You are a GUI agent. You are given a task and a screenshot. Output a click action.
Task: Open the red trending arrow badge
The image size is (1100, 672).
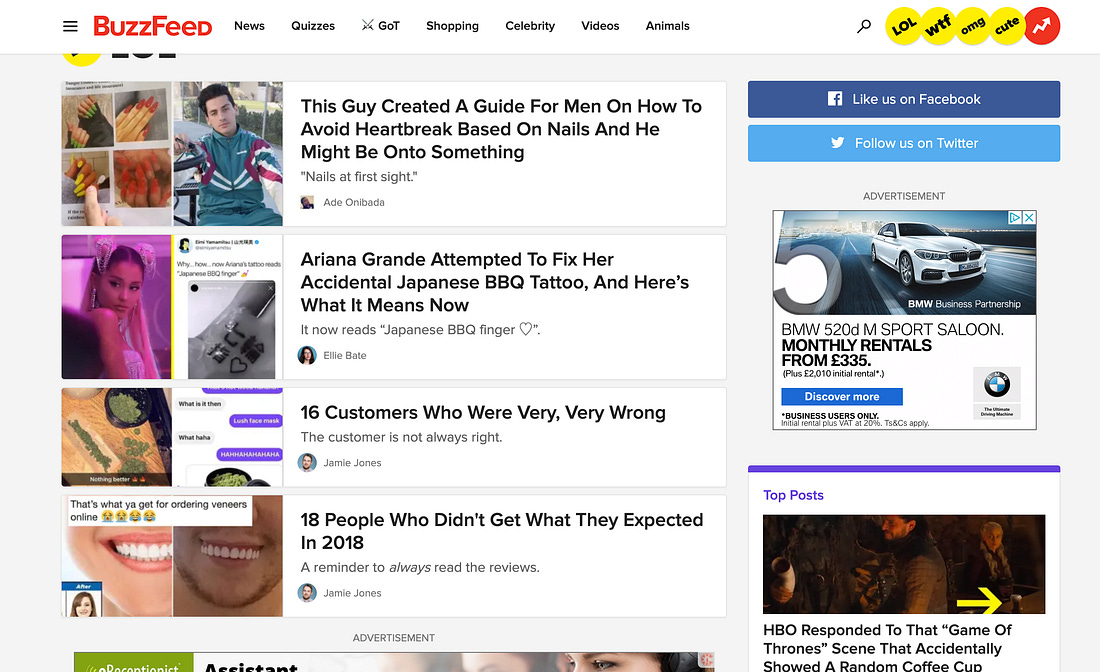coord(1041,27)
